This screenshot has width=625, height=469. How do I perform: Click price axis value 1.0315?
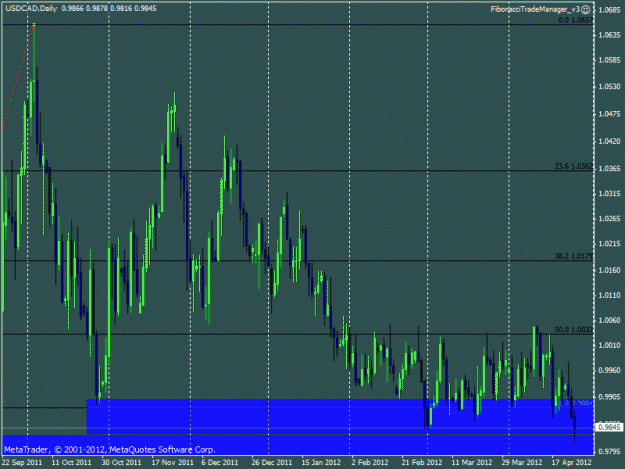(609, 194)
